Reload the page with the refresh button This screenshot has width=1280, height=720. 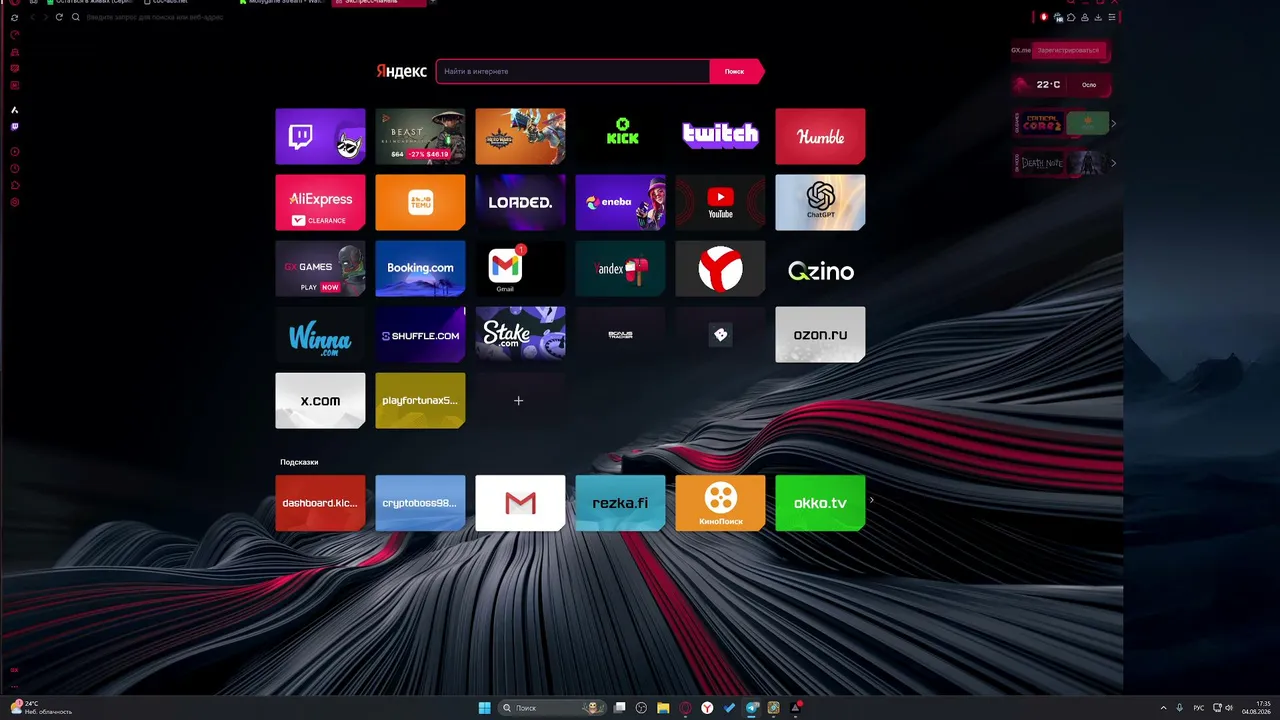(59, 17)
